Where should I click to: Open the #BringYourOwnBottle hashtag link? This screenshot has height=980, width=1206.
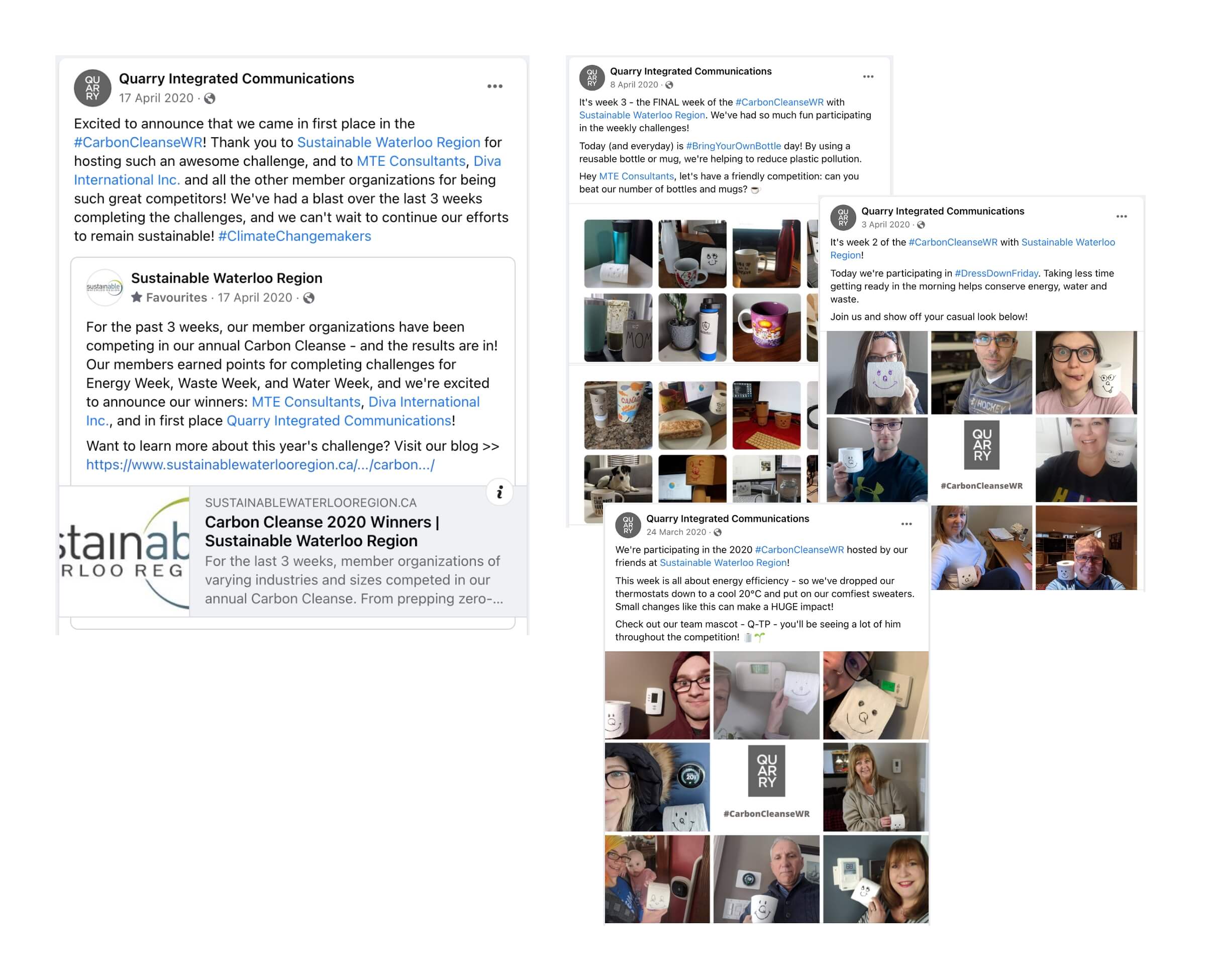click(733, 146)
